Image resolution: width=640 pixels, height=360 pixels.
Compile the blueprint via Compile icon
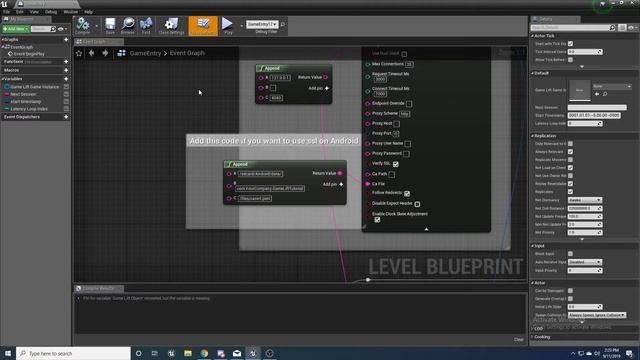coord(83,25)
